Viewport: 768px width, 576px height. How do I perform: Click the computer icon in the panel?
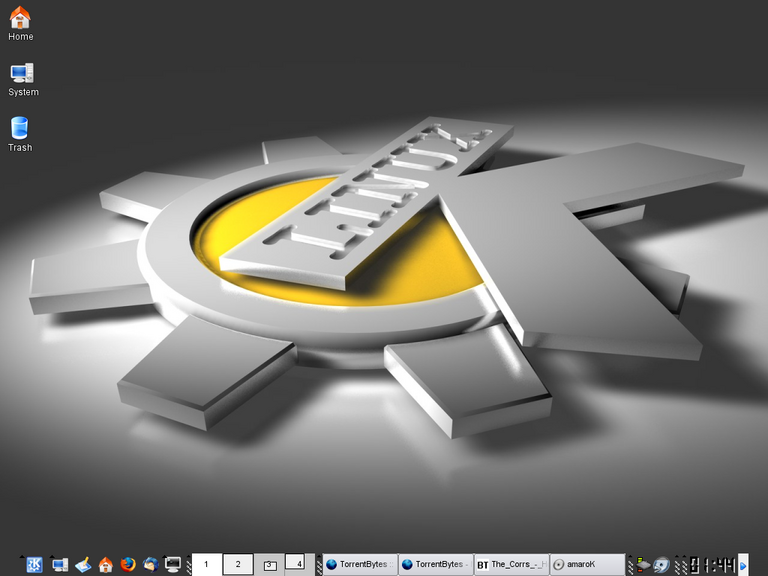pos(60,565)
